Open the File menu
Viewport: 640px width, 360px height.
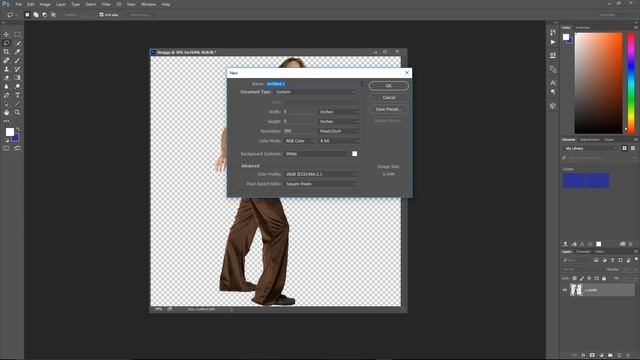tap(18, 4)
